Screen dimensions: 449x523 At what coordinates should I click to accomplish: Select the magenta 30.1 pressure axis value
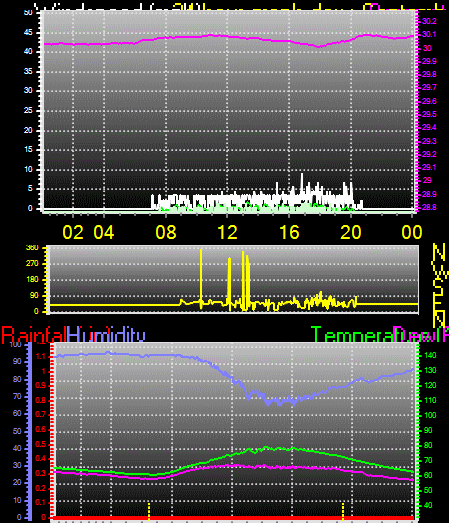point(429,34)
